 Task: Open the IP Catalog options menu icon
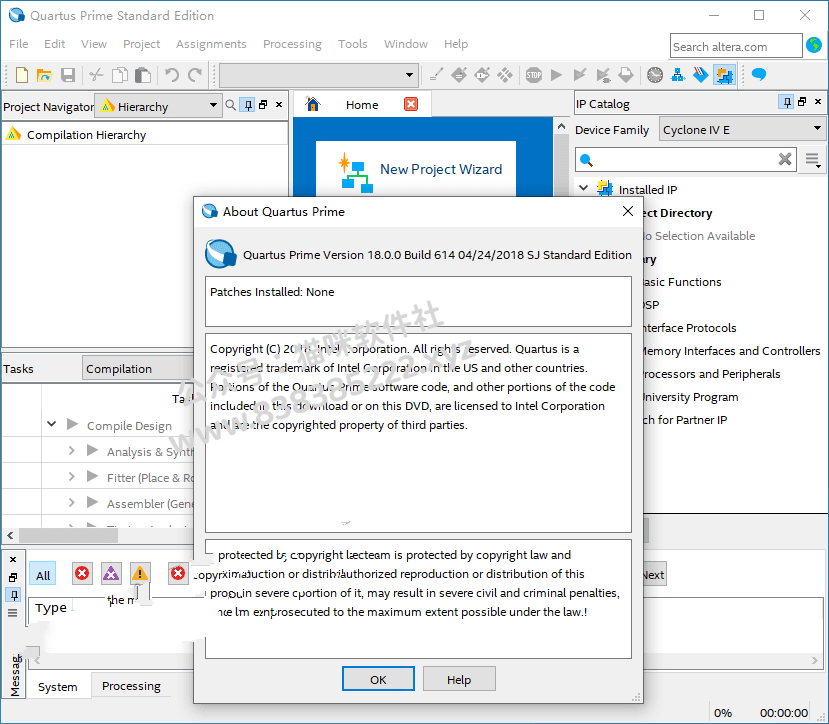(x=813, y=159)
